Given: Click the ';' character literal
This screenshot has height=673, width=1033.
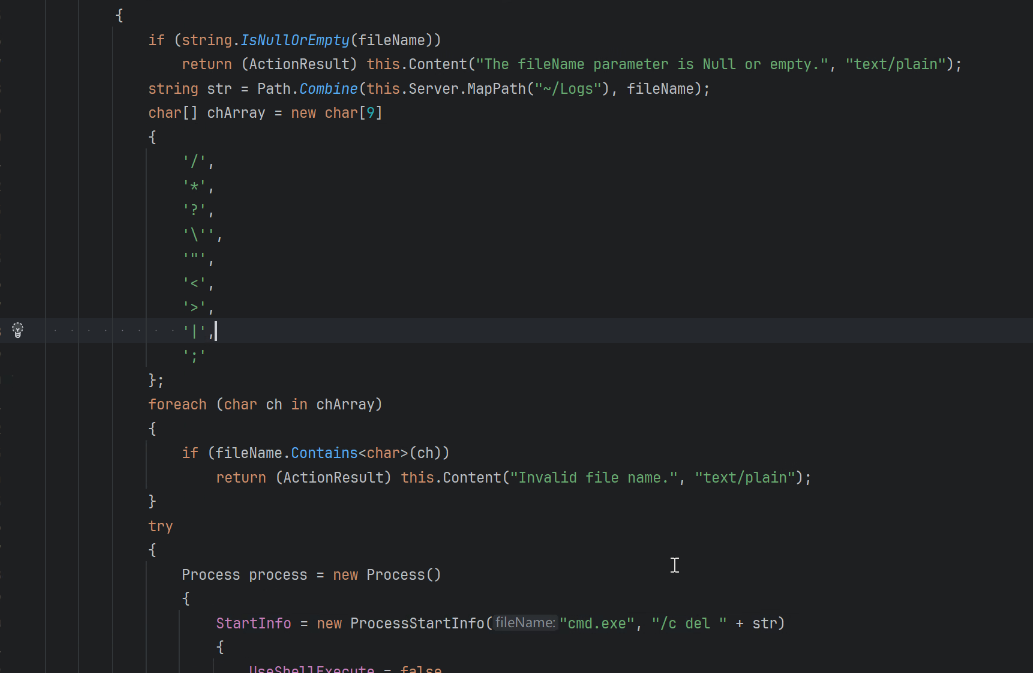Looking at the screenshot, I should (x=194, y=356).
